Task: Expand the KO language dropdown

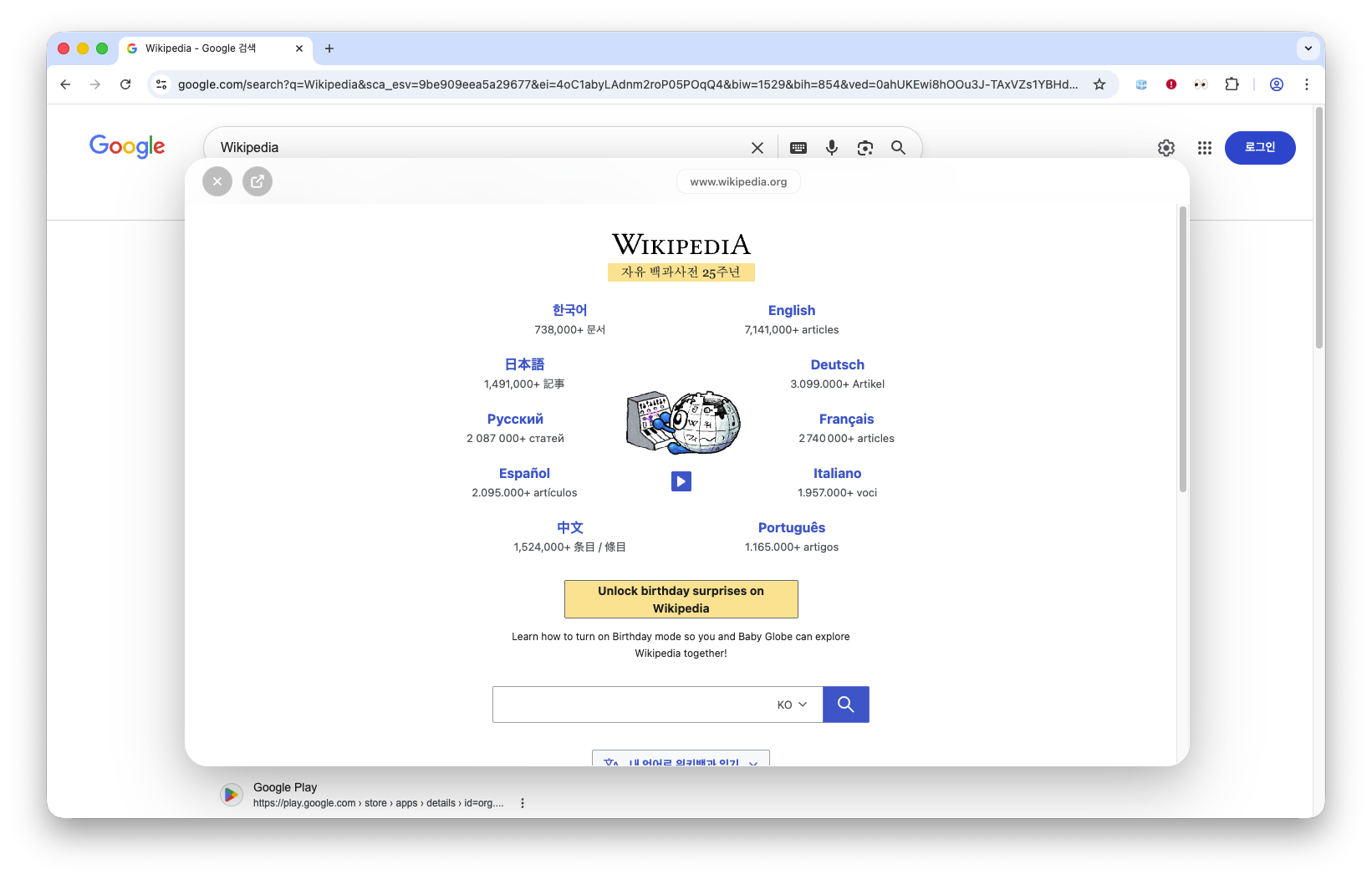Action: point(792,705)
